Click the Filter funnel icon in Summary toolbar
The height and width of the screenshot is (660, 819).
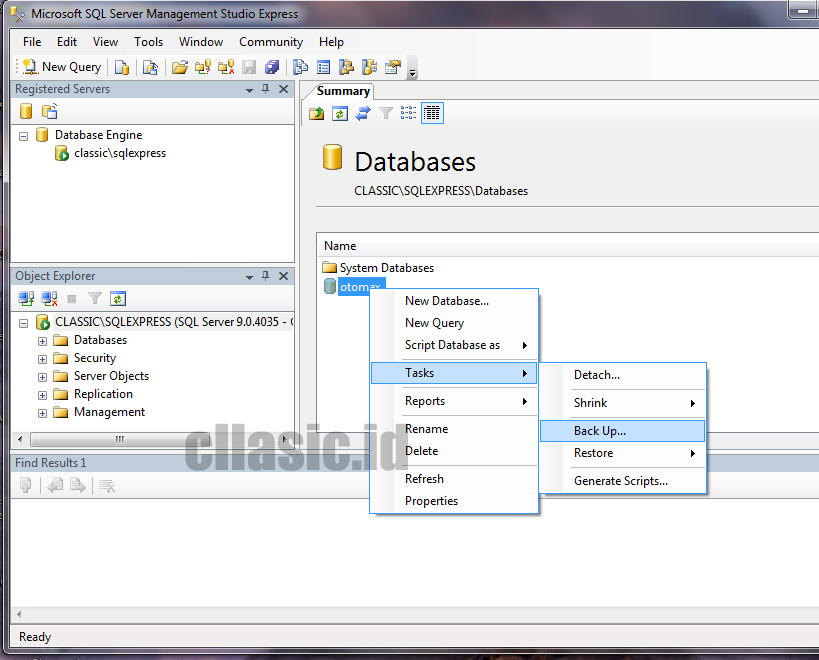coord(385,113)
